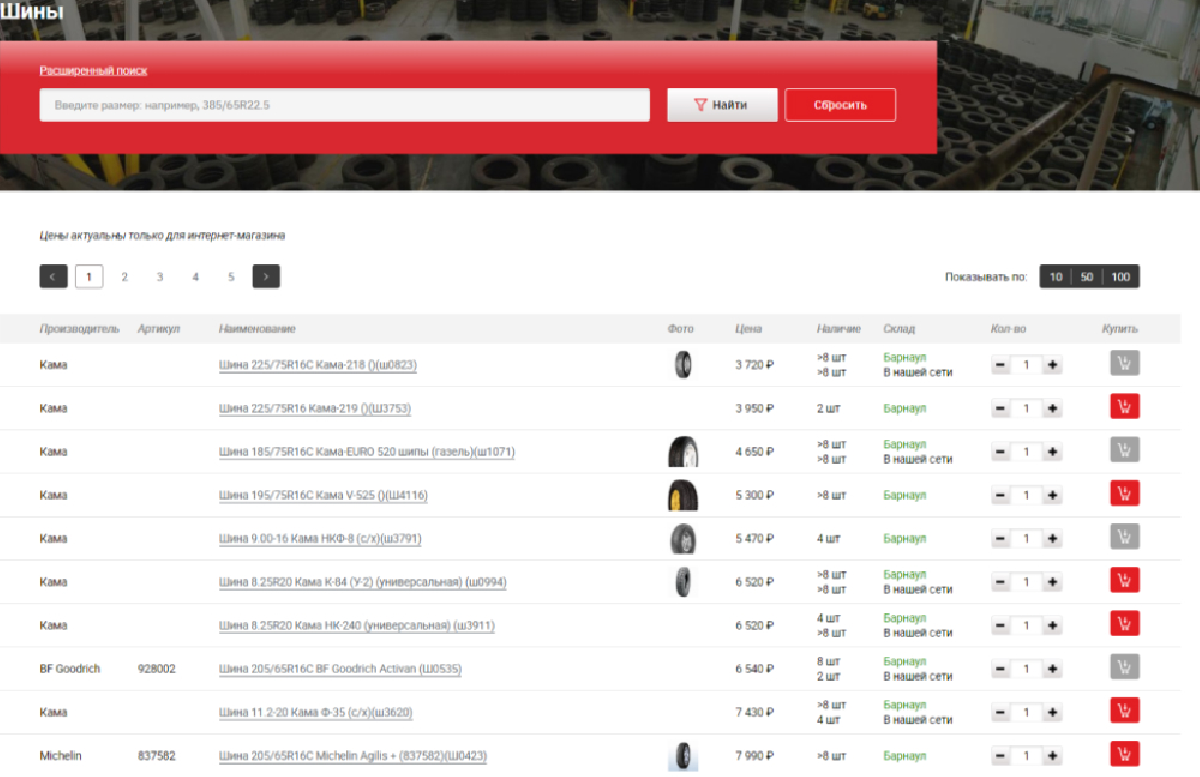Go to previous page of results

point(53,276)
